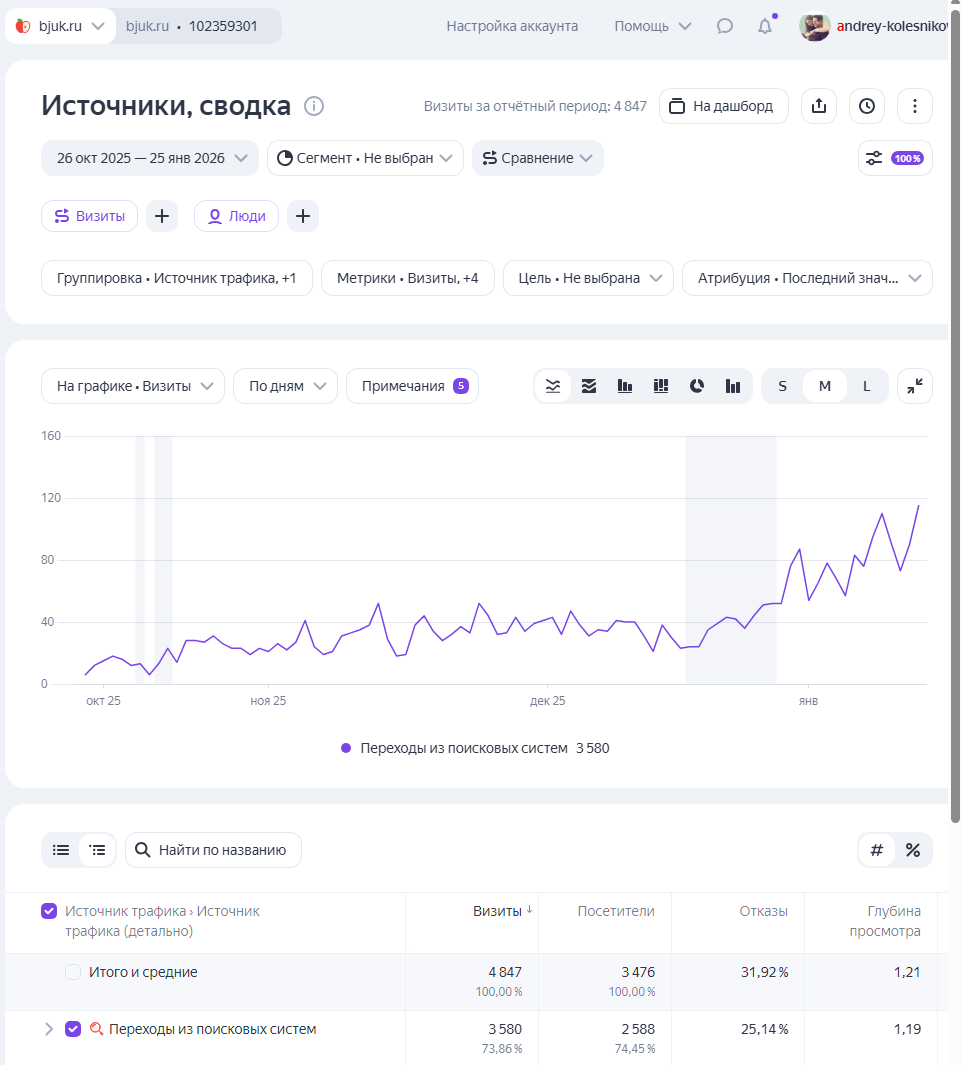
Task: Click the На дашборд button
Action: 724,106
